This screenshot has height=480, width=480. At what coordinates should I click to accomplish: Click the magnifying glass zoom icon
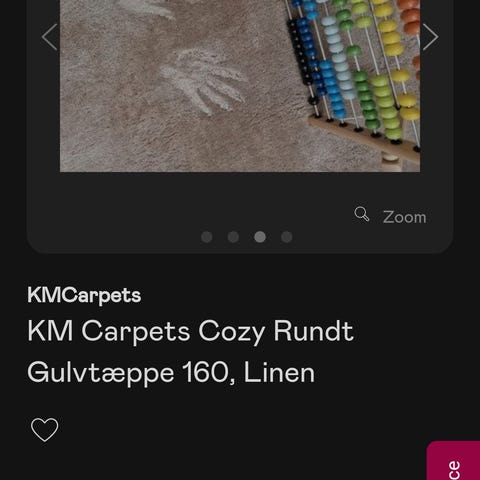(x=362, y=214)
